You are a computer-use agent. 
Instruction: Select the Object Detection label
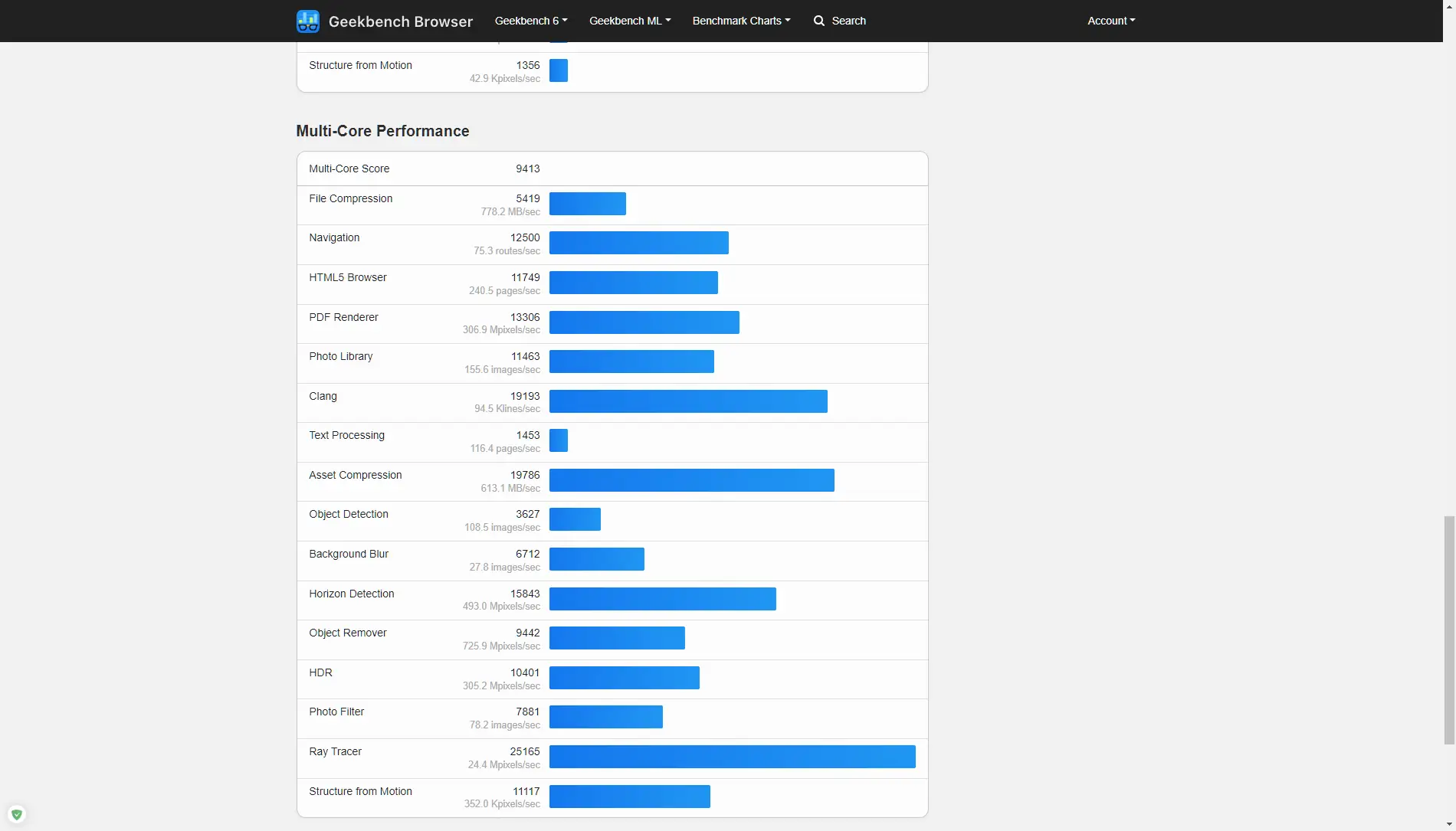(x=349, y=514)
